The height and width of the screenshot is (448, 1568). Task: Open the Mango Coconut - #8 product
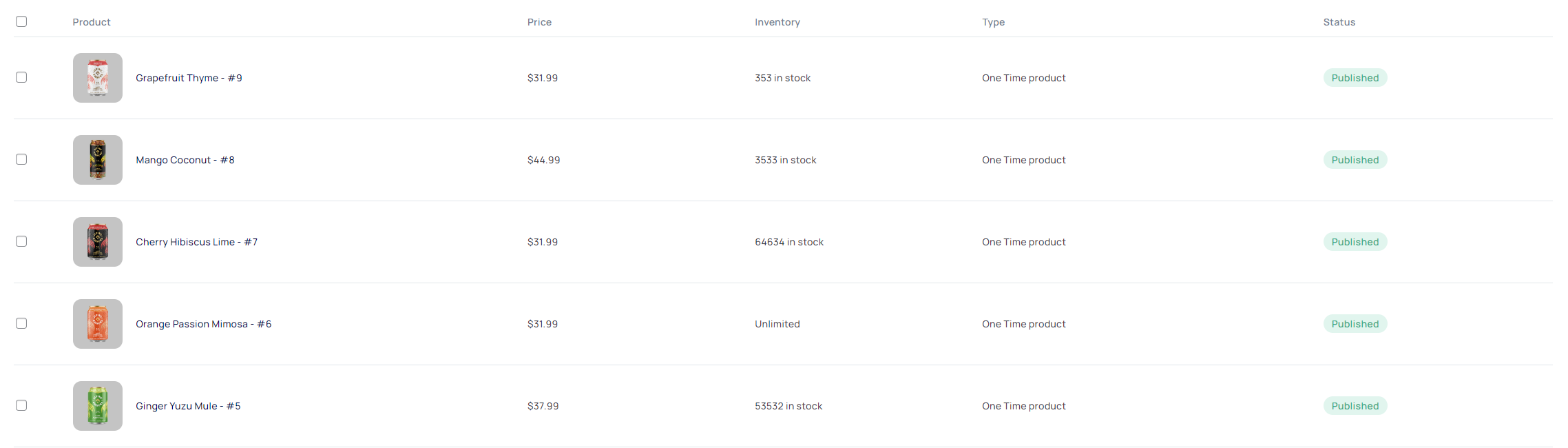coord(185,160)
